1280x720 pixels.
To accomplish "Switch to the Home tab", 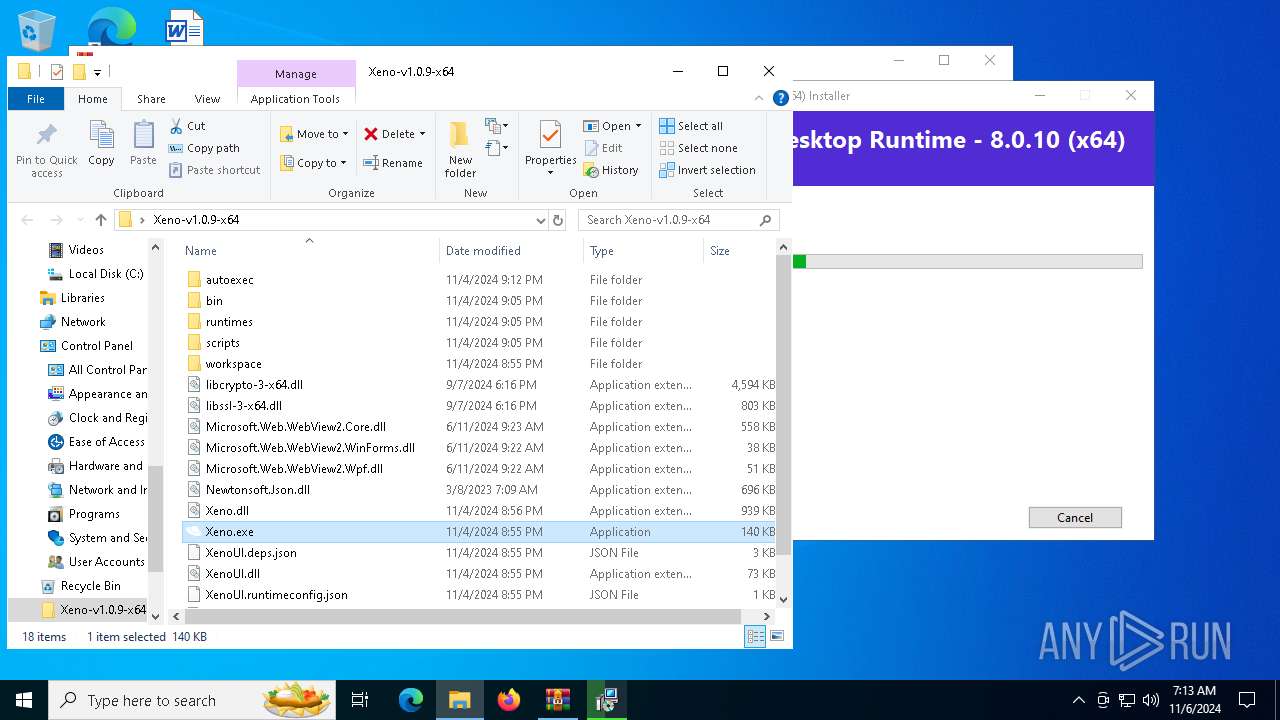I will click(x=93, y=99).
